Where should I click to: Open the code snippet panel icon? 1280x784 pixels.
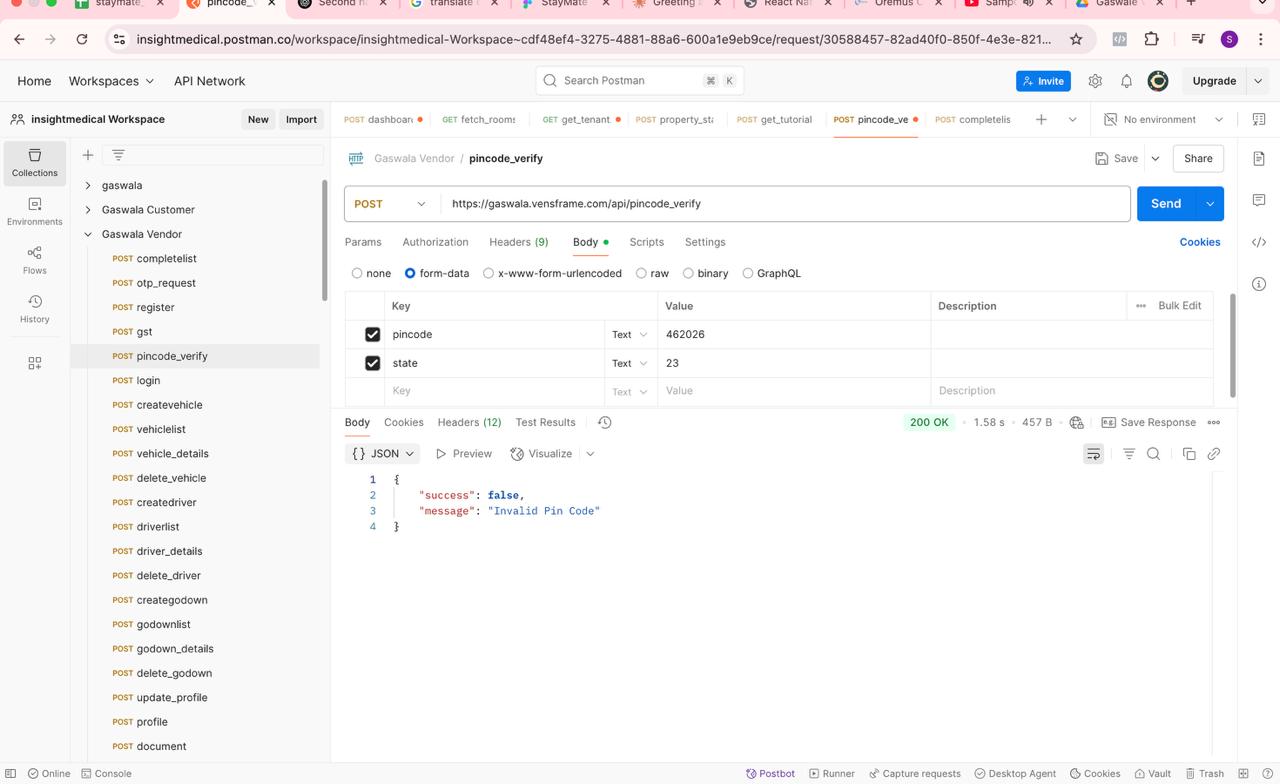[x=1259, y=242]
